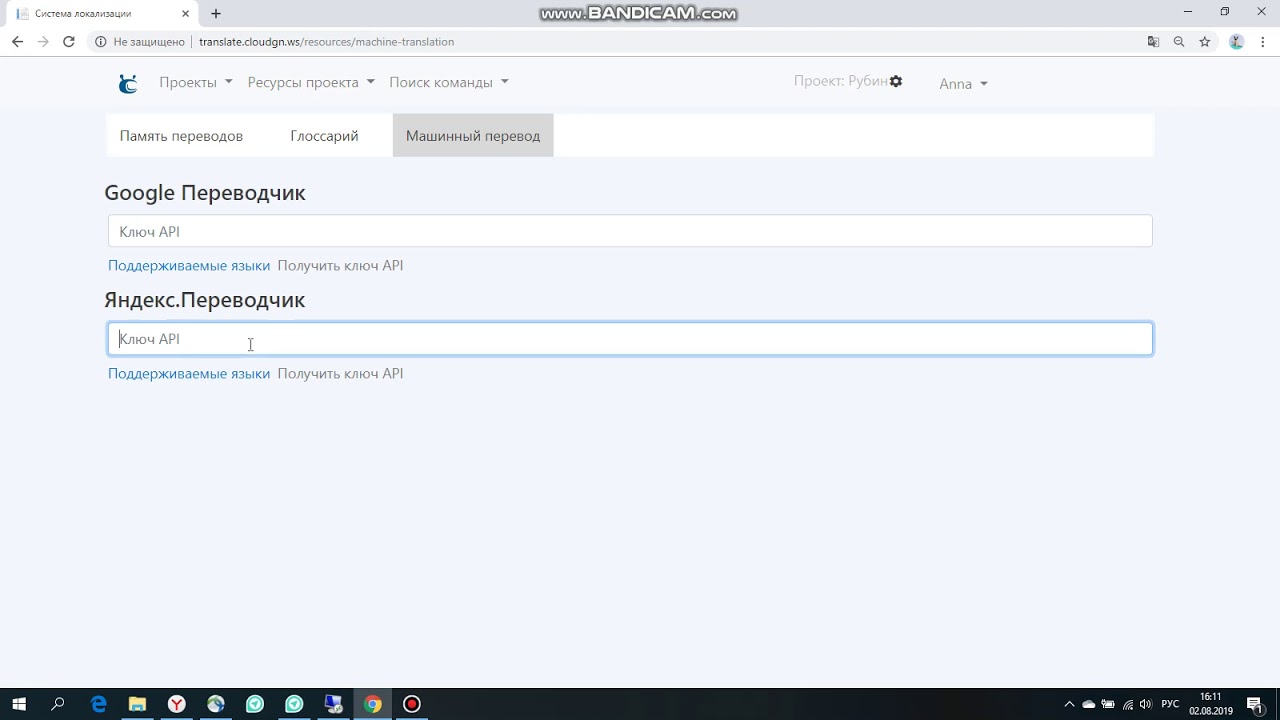This screenshot has height=720, width=1280.
Task: Open Поддерживаемые языки link under Яндекс
Action: pyautogui.click(x=189, y=374)
